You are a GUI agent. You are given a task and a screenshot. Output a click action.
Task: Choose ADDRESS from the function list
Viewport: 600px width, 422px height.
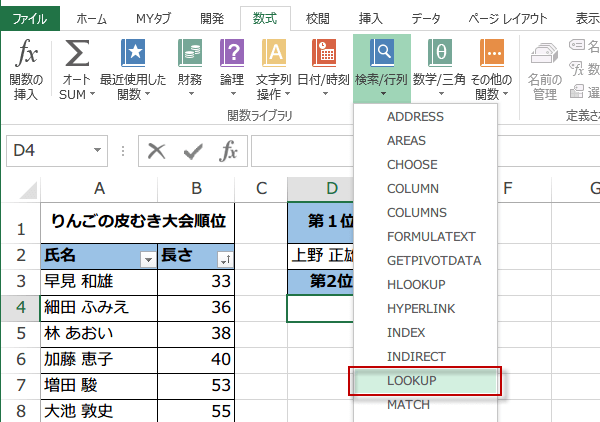(x=426, y=116)
